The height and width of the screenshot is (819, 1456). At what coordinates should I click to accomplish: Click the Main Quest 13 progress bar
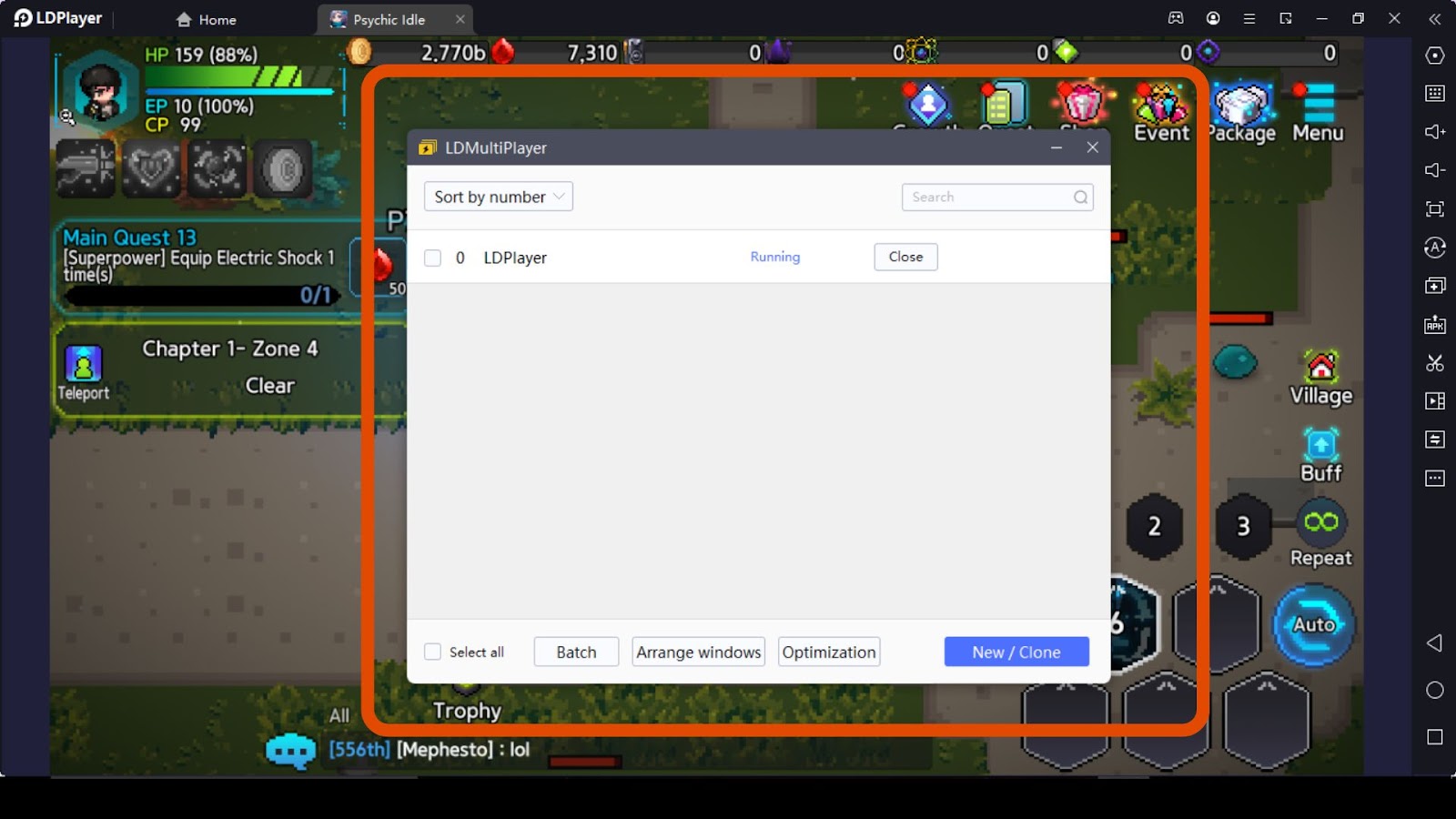[201, 295]
